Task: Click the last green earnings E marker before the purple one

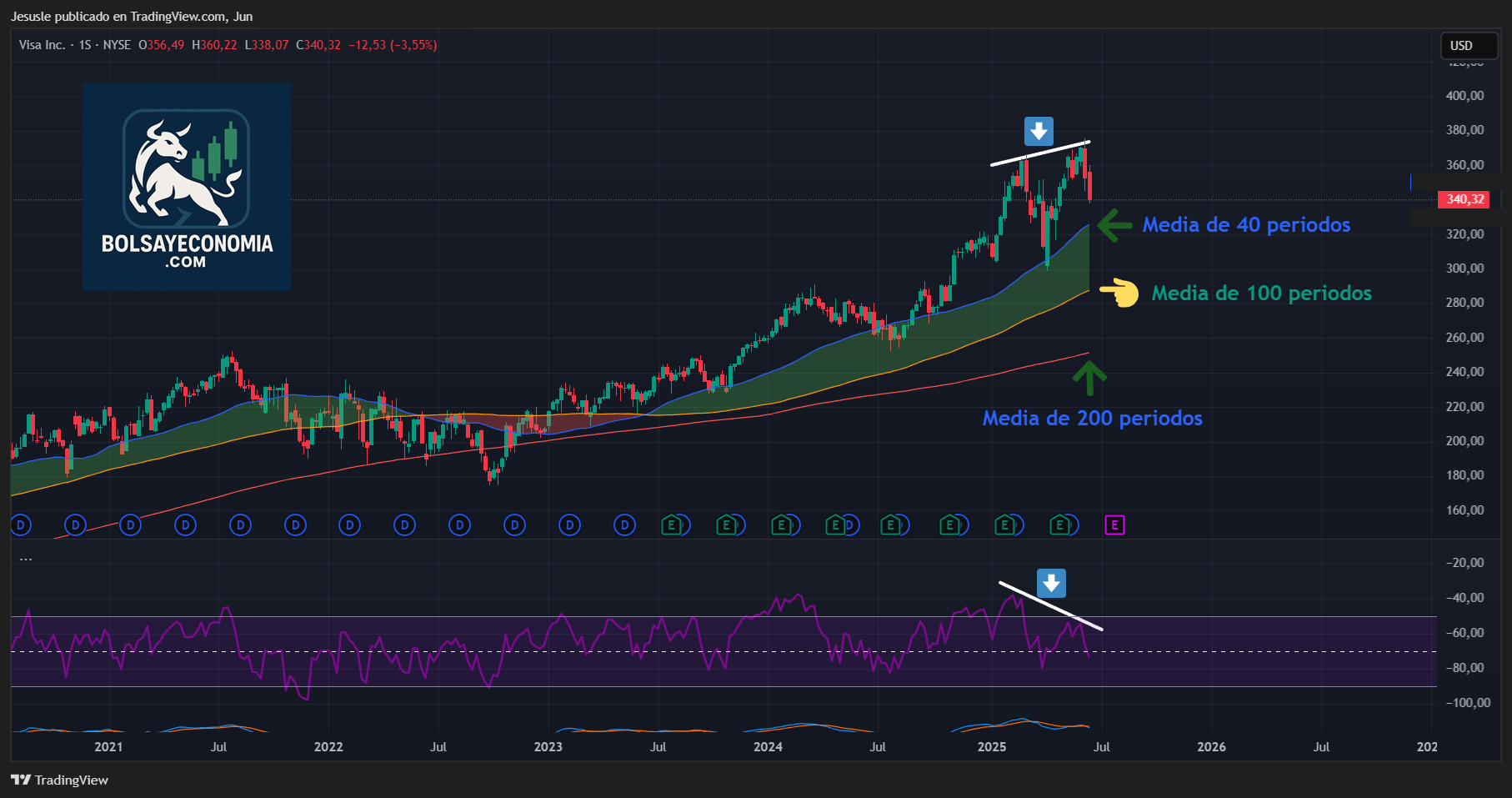Action: tap(1060, 525)
